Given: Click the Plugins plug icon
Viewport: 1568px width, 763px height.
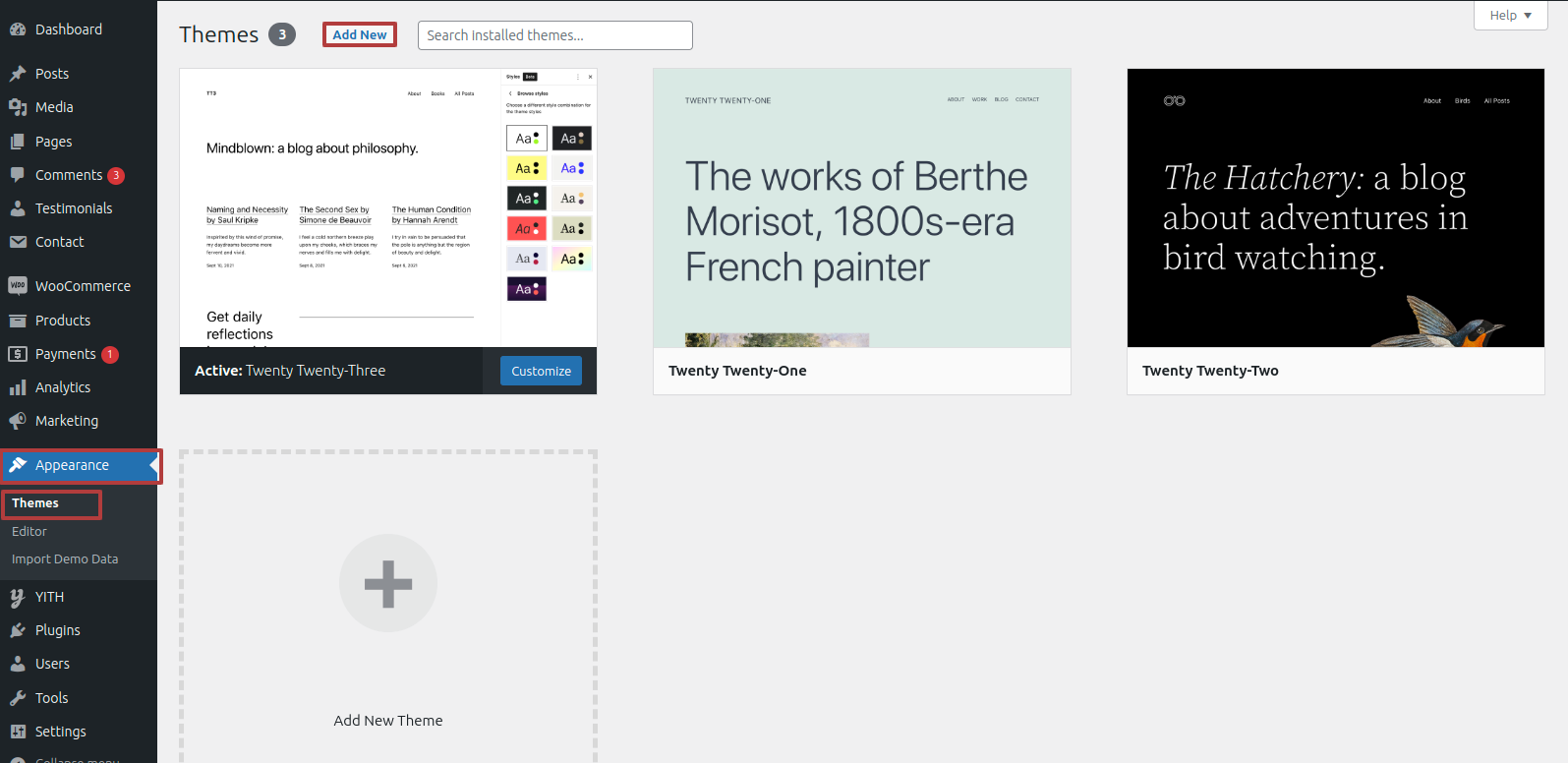Looking at the screenshot, I should (x=18, y=630).
